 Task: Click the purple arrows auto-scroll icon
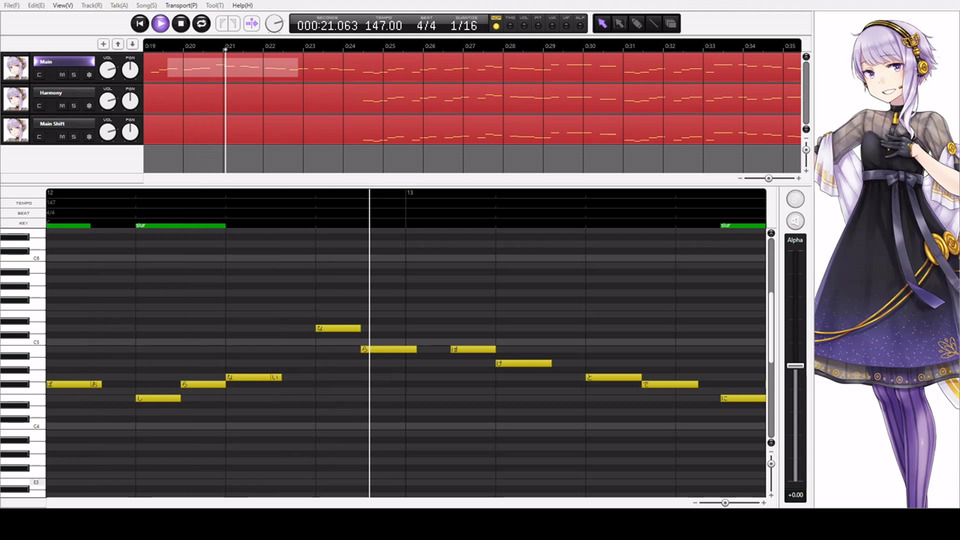click(252, 24)
